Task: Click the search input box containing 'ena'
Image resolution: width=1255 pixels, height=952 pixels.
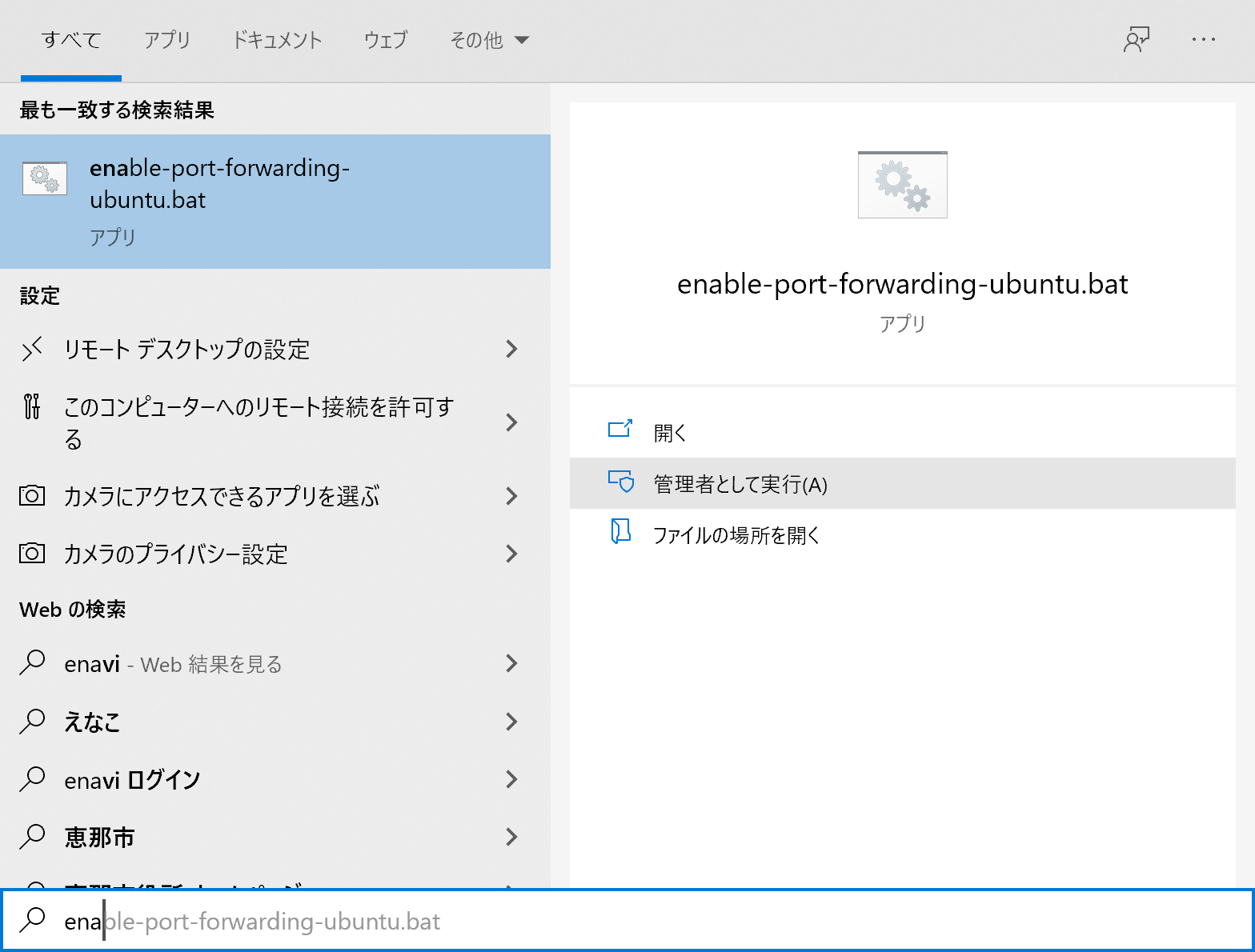Action: (640, 922)
